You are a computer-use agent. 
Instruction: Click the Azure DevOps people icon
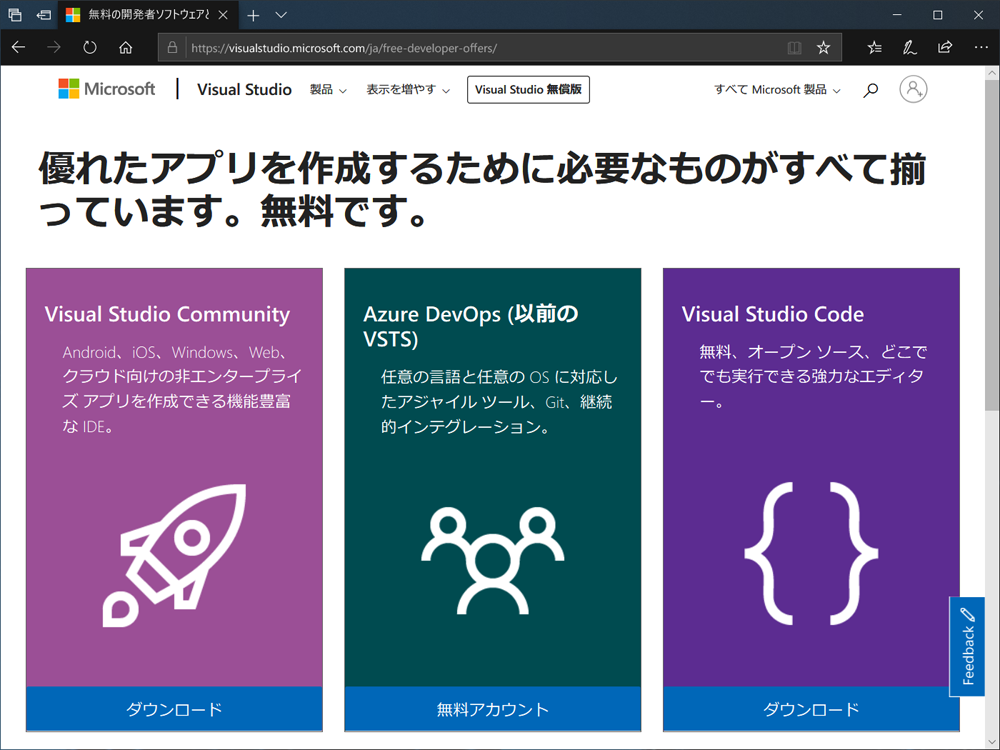click(x=493, y=561)
